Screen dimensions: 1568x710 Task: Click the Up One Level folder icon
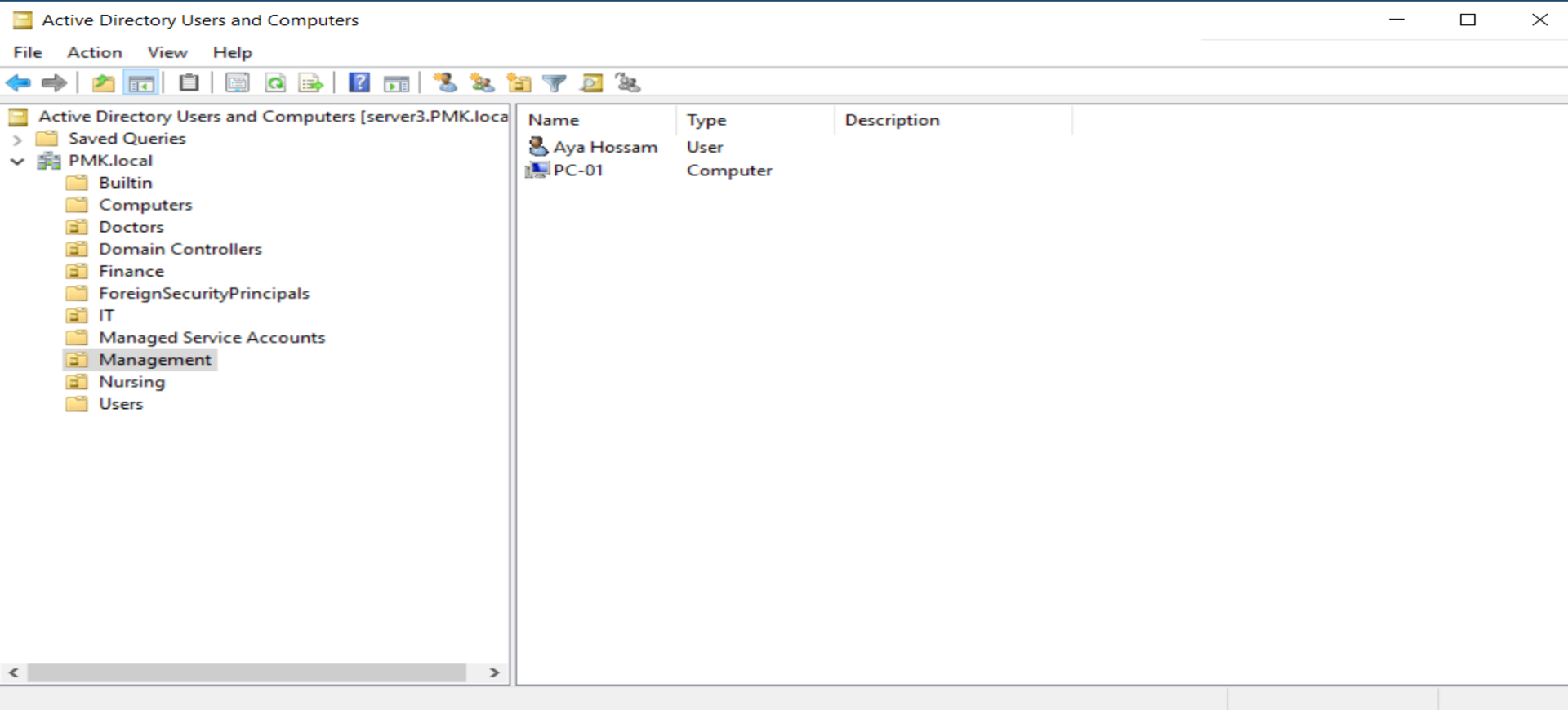click(103, 83)
